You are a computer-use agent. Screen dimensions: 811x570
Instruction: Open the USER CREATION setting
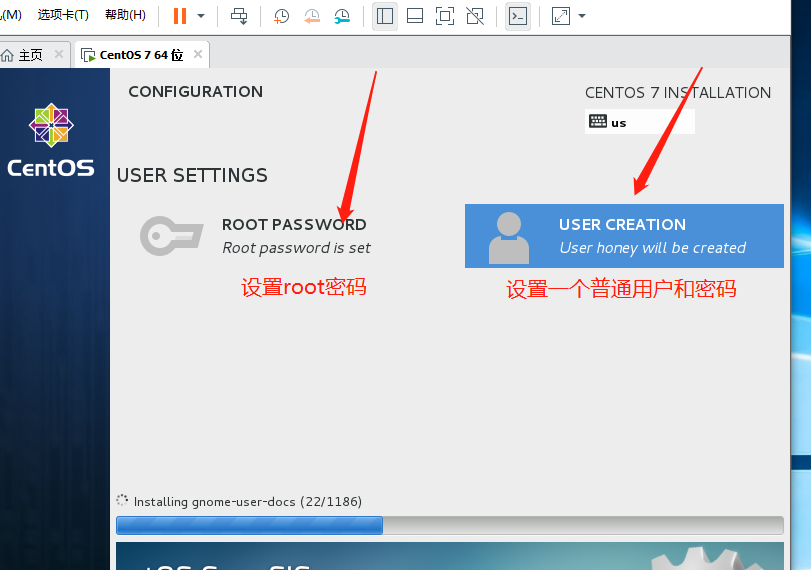[624, 236]
